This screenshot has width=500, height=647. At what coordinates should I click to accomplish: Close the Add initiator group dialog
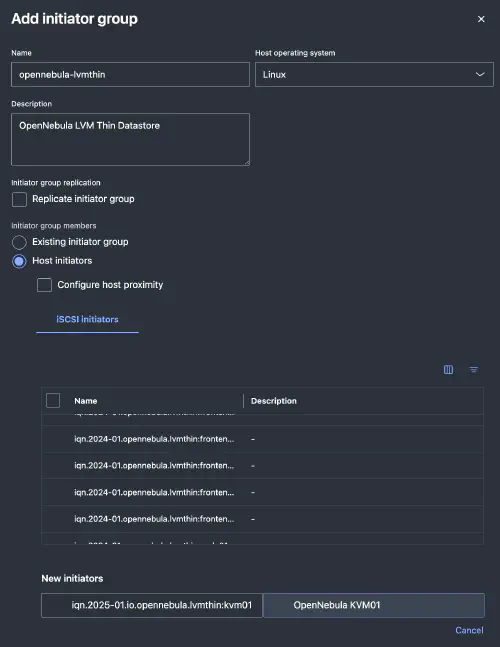coord(481,19)
